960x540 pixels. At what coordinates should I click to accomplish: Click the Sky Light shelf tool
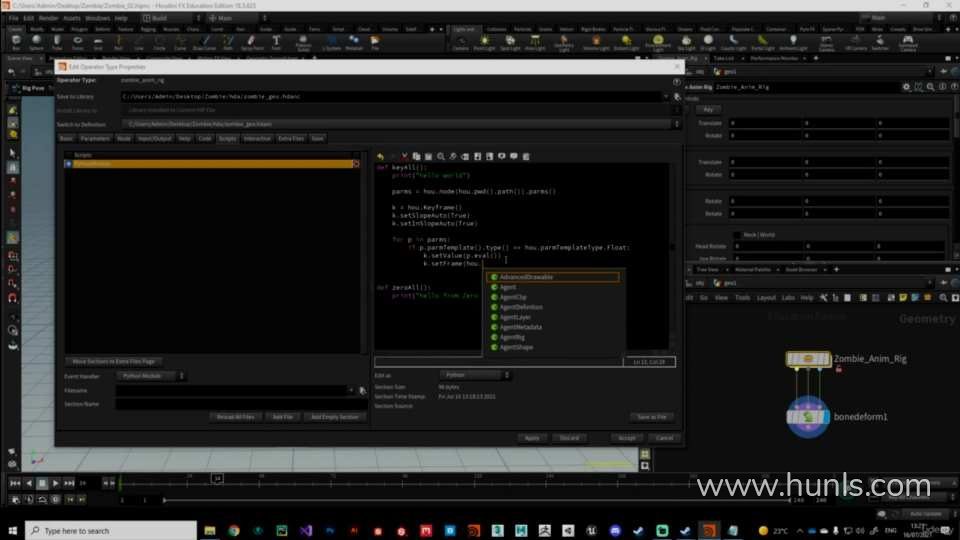click(686, 42)
